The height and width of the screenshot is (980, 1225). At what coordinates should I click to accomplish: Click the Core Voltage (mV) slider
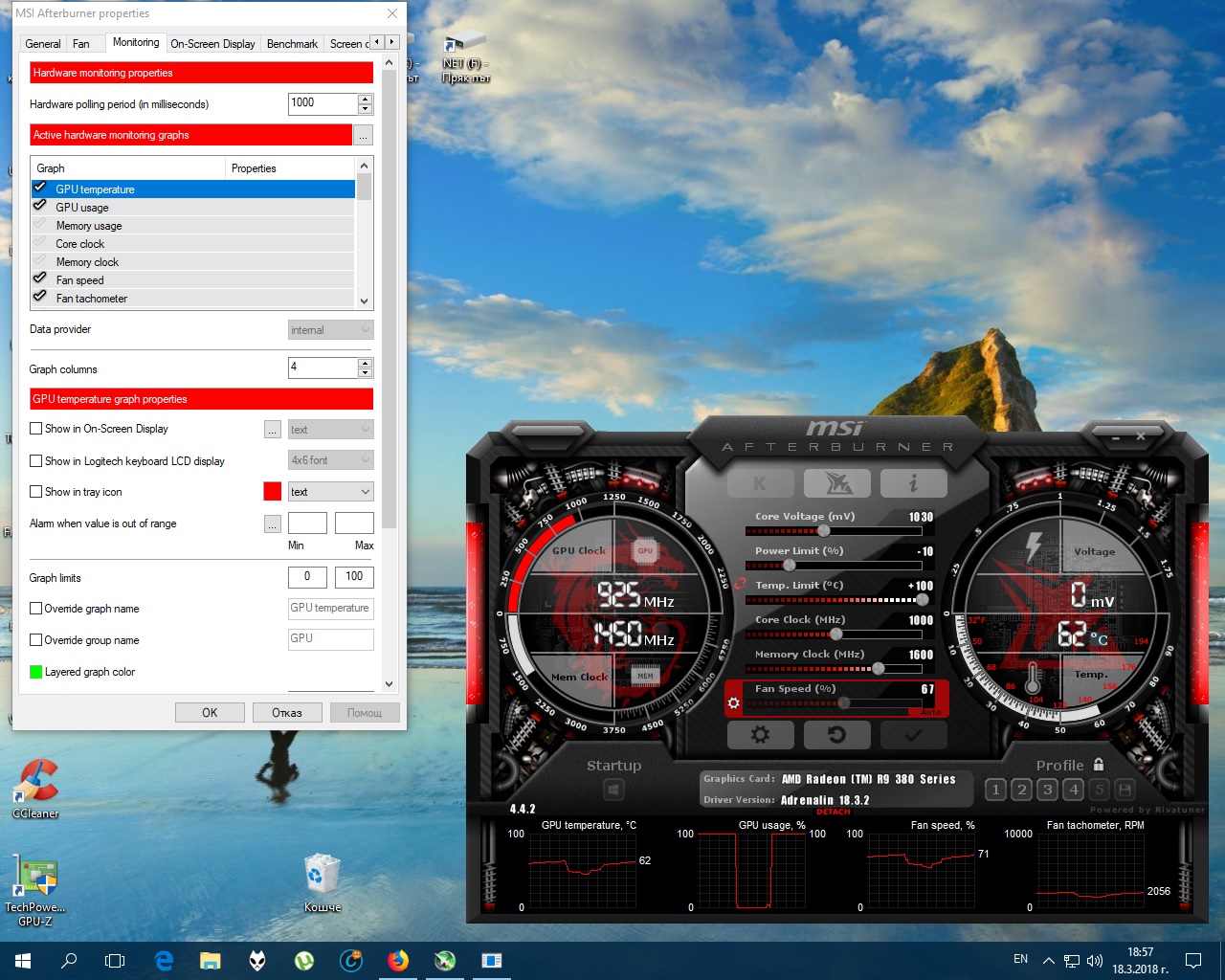[833, 531]
